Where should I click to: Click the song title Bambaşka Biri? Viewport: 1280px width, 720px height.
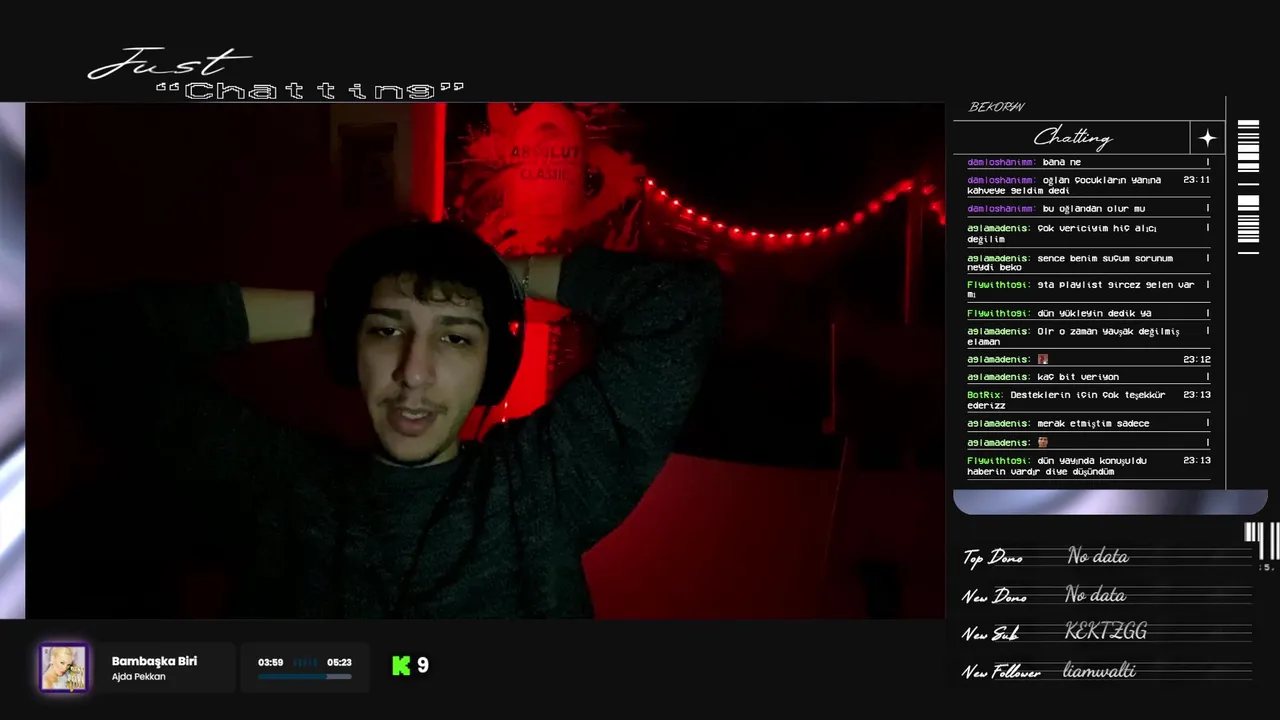(x=154, y=661)
